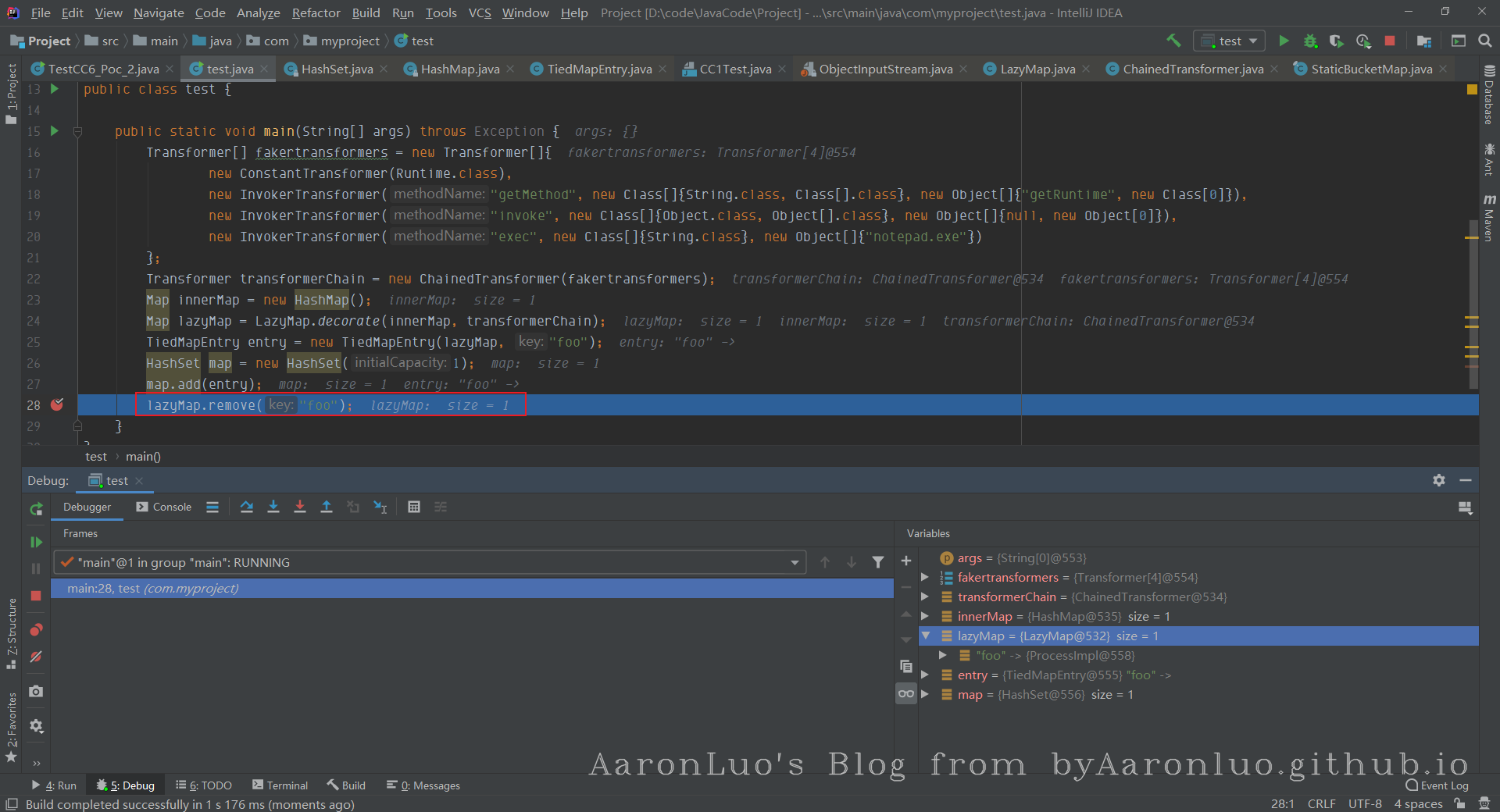Toggle the watches glasses icon
Viewport: 1500px width, 812px height.
[x=906, y=693]
